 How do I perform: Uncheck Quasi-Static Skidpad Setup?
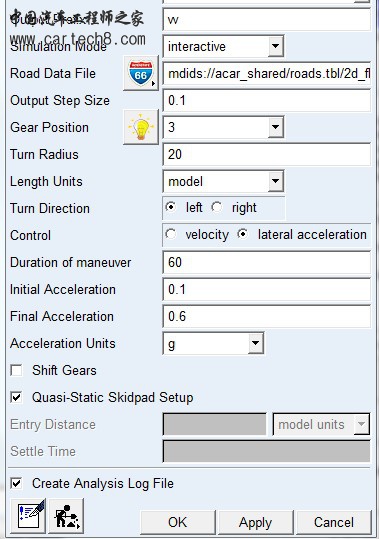(16, 397)
